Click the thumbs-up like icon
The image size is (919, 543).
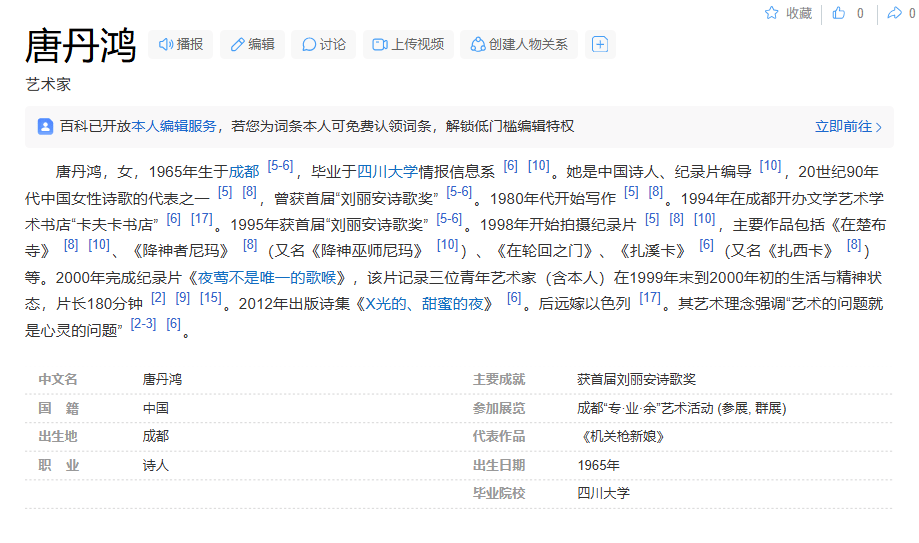pyautogui.click(x=838, y=13)
